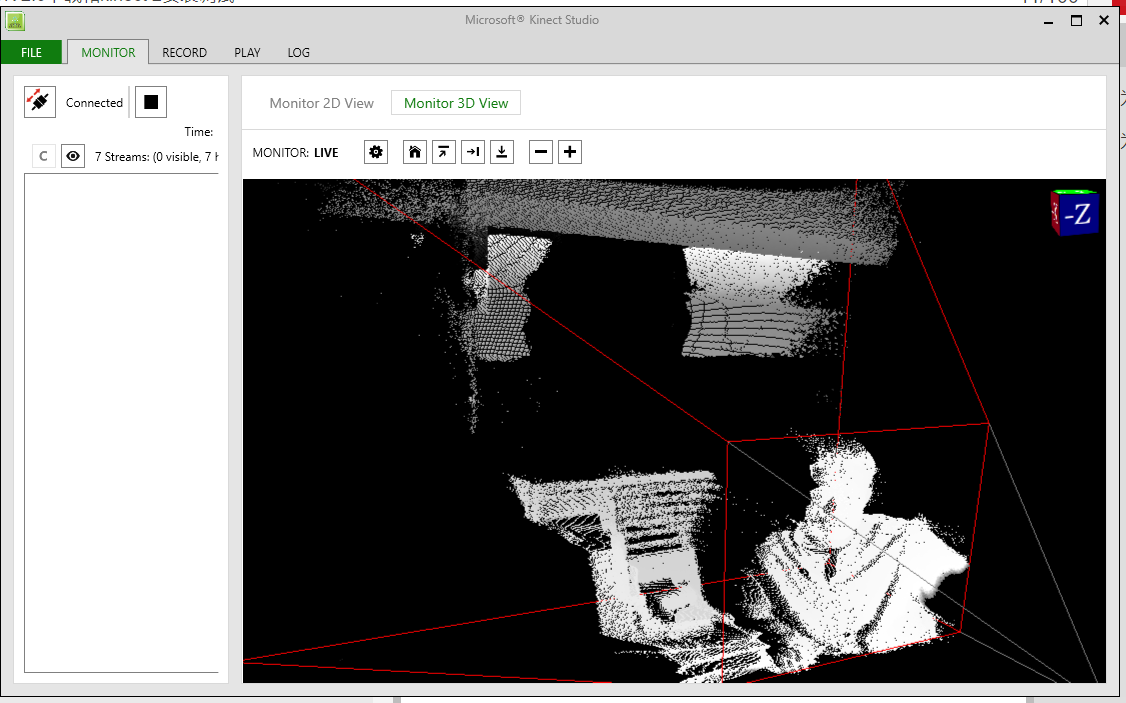Click the Kinect Studio taskbar icon
Screen dimensions: 1126x703
(x=15, y=21)
